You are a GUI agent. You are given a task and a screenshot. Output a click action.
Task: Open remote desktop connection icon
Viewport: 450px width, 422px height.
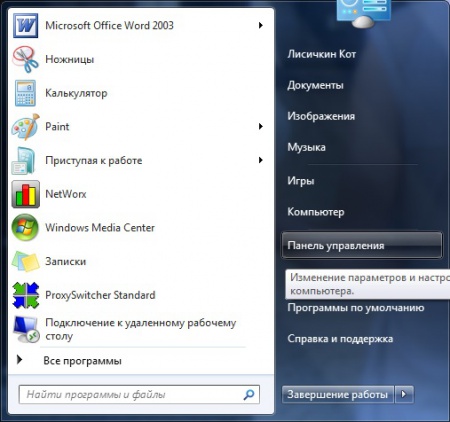point(26,329)
